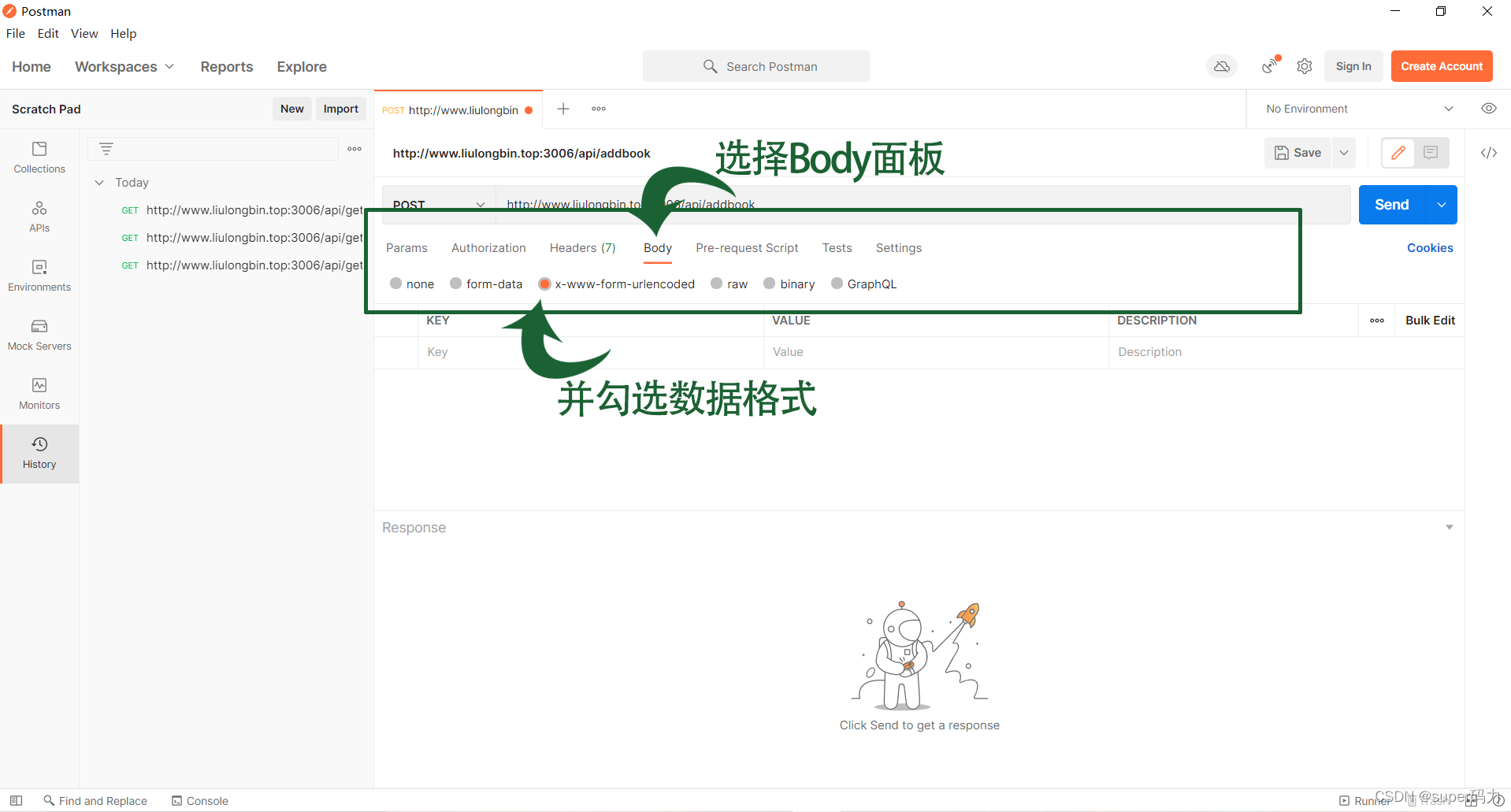Open the Mock Servers sidebar panel
1511x812 pixels.
39,335
